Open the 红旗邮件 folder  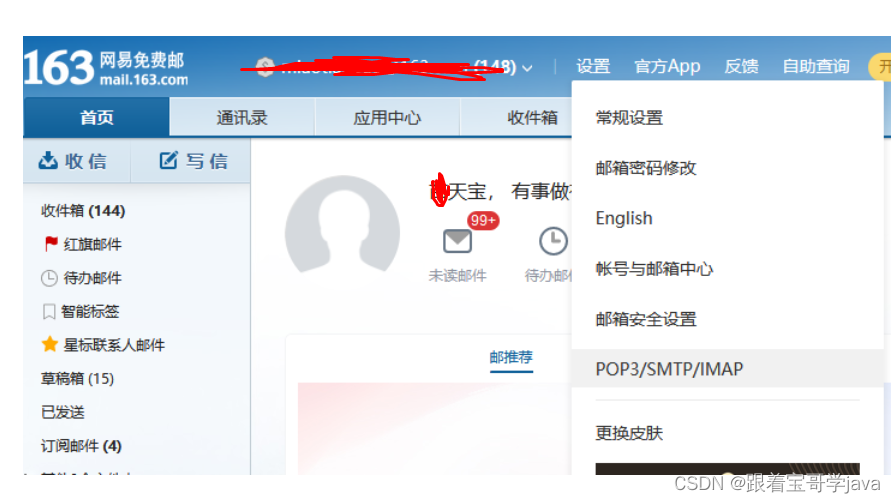92,244
